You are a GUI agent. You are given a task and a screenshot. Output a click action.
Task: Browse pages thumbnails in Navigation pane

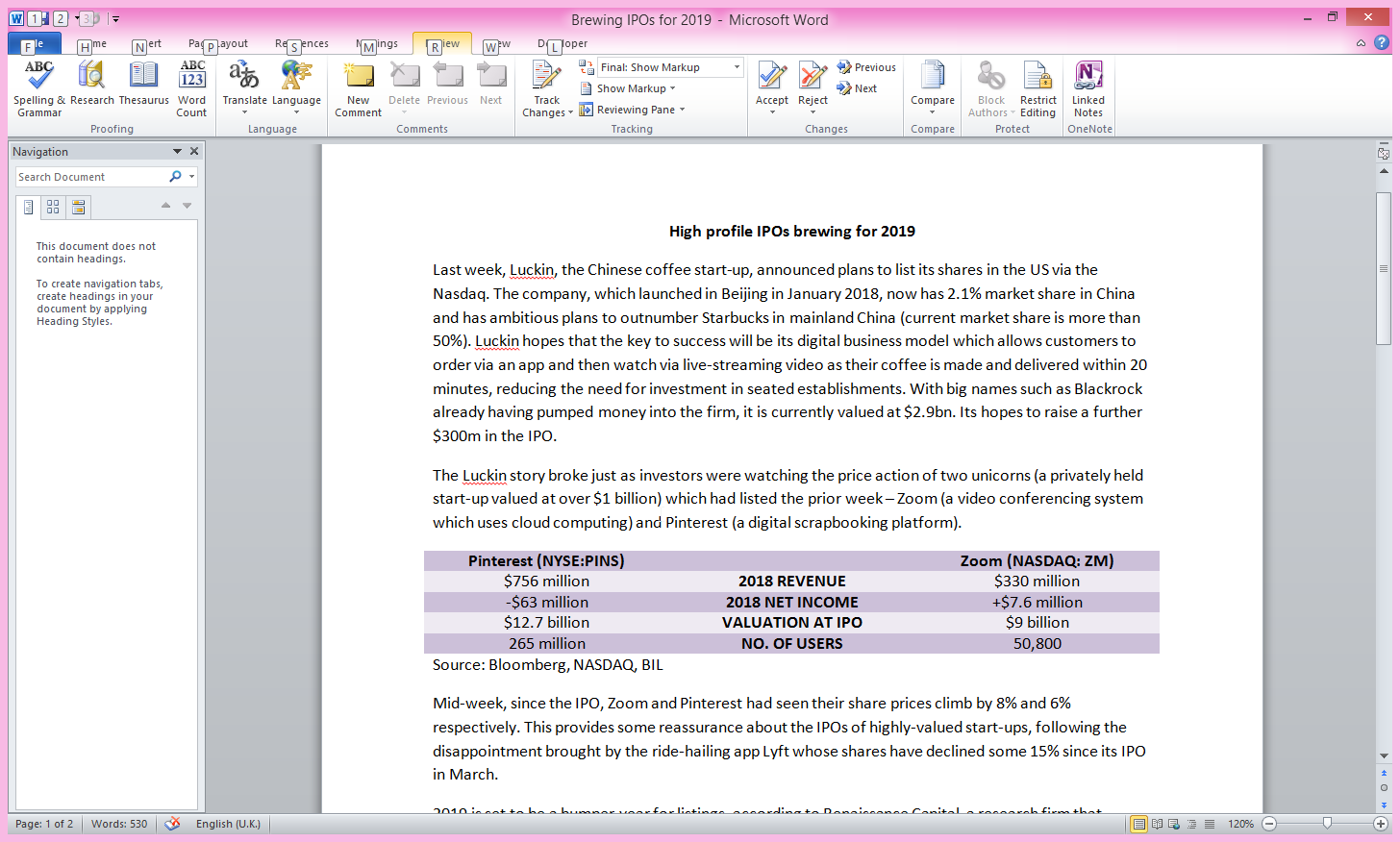(53, 207)
